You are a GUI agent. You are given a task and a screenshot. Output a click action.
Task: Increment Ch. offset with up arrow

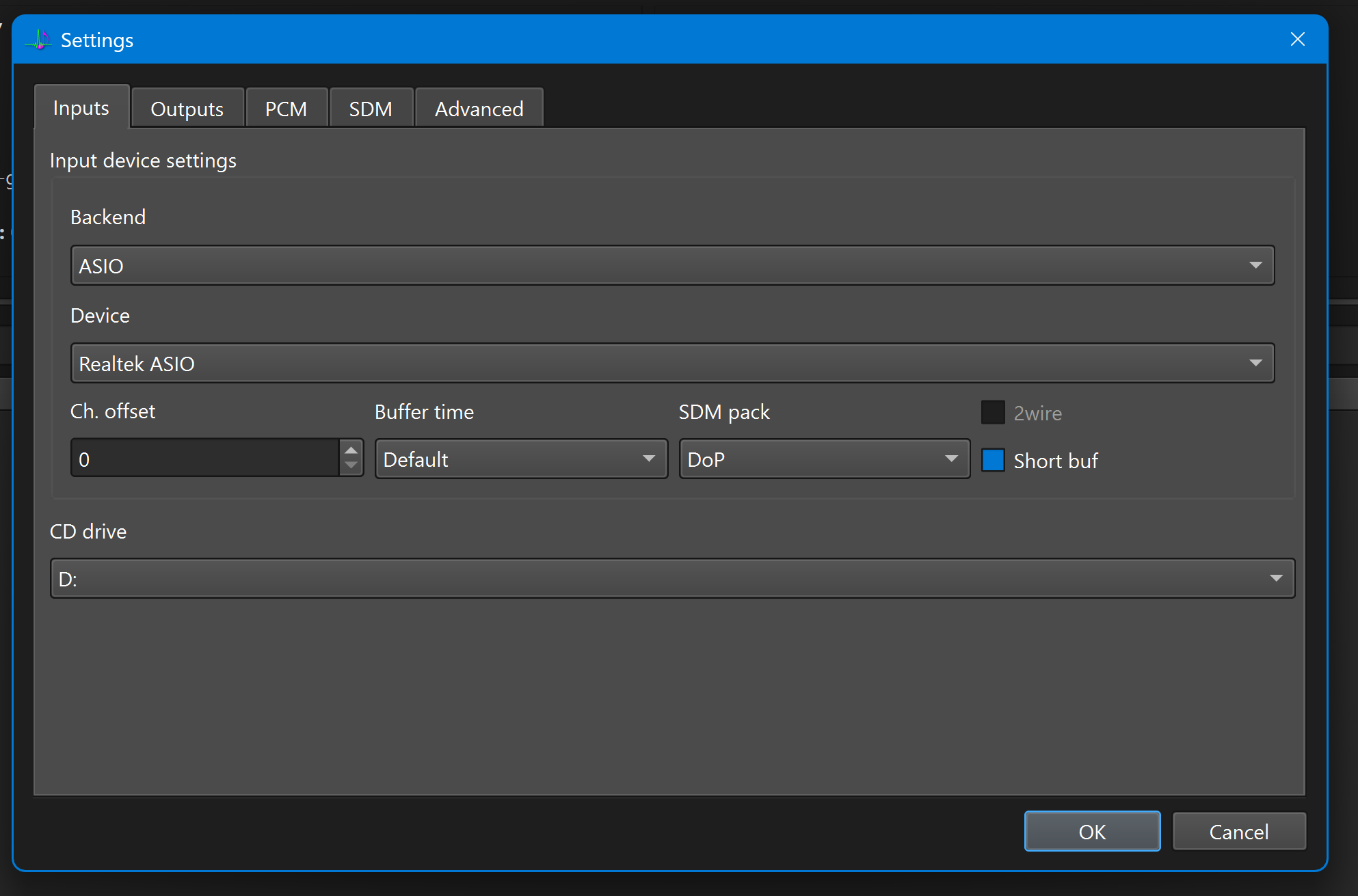pos(351,450)
